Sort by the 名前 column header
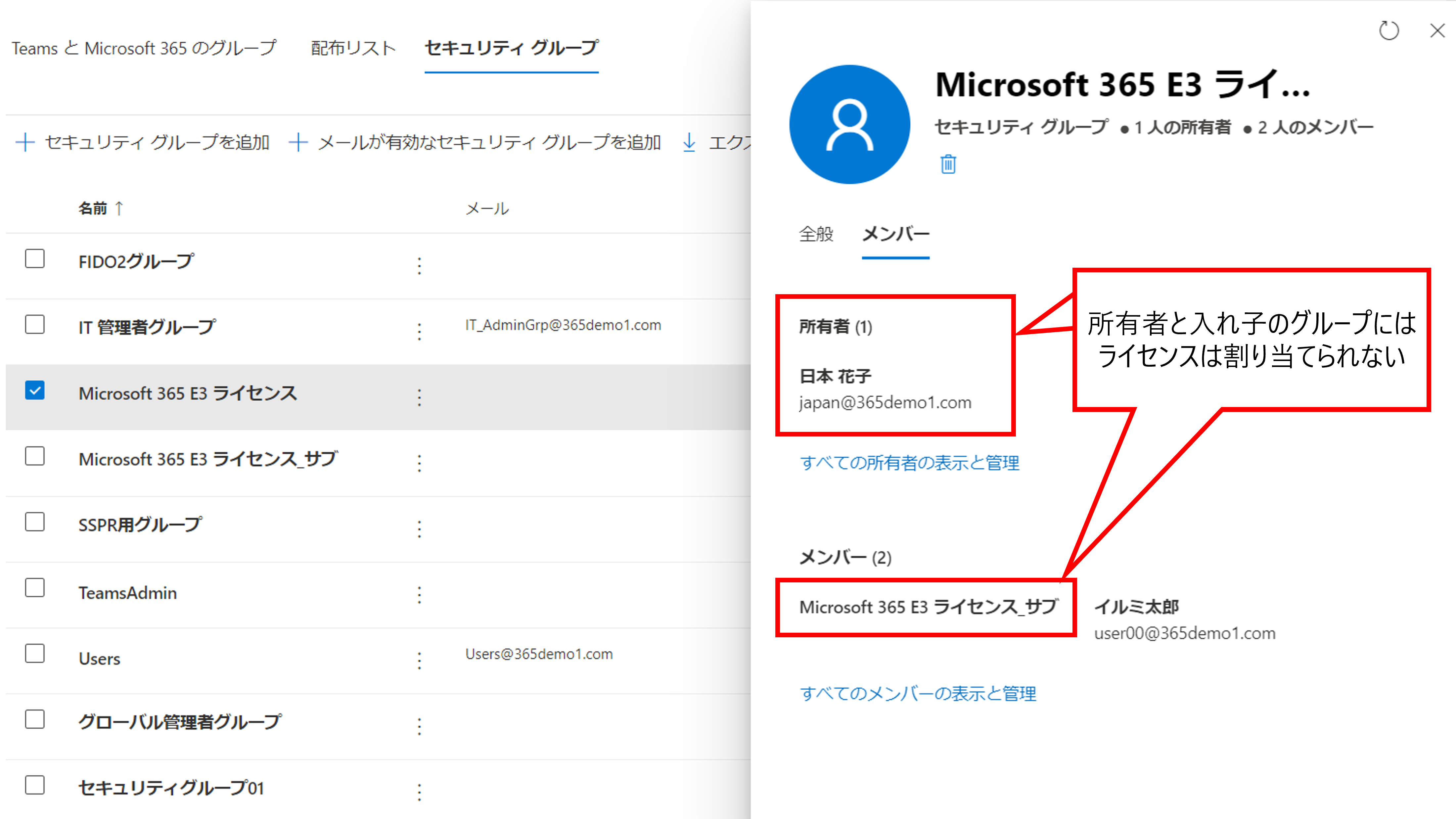 pos(93,208)
